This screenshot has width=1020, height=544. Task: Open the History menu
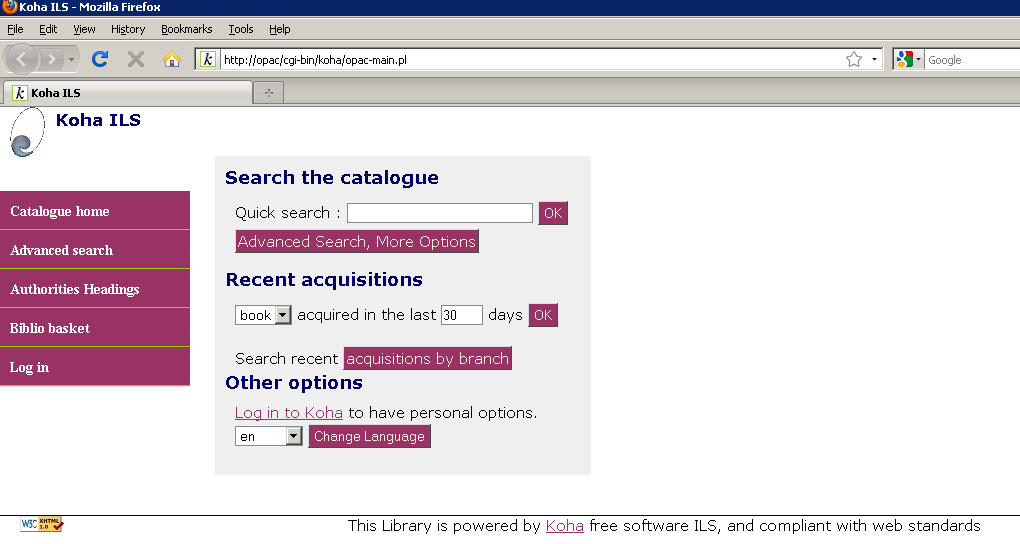(x=128, y=29)
